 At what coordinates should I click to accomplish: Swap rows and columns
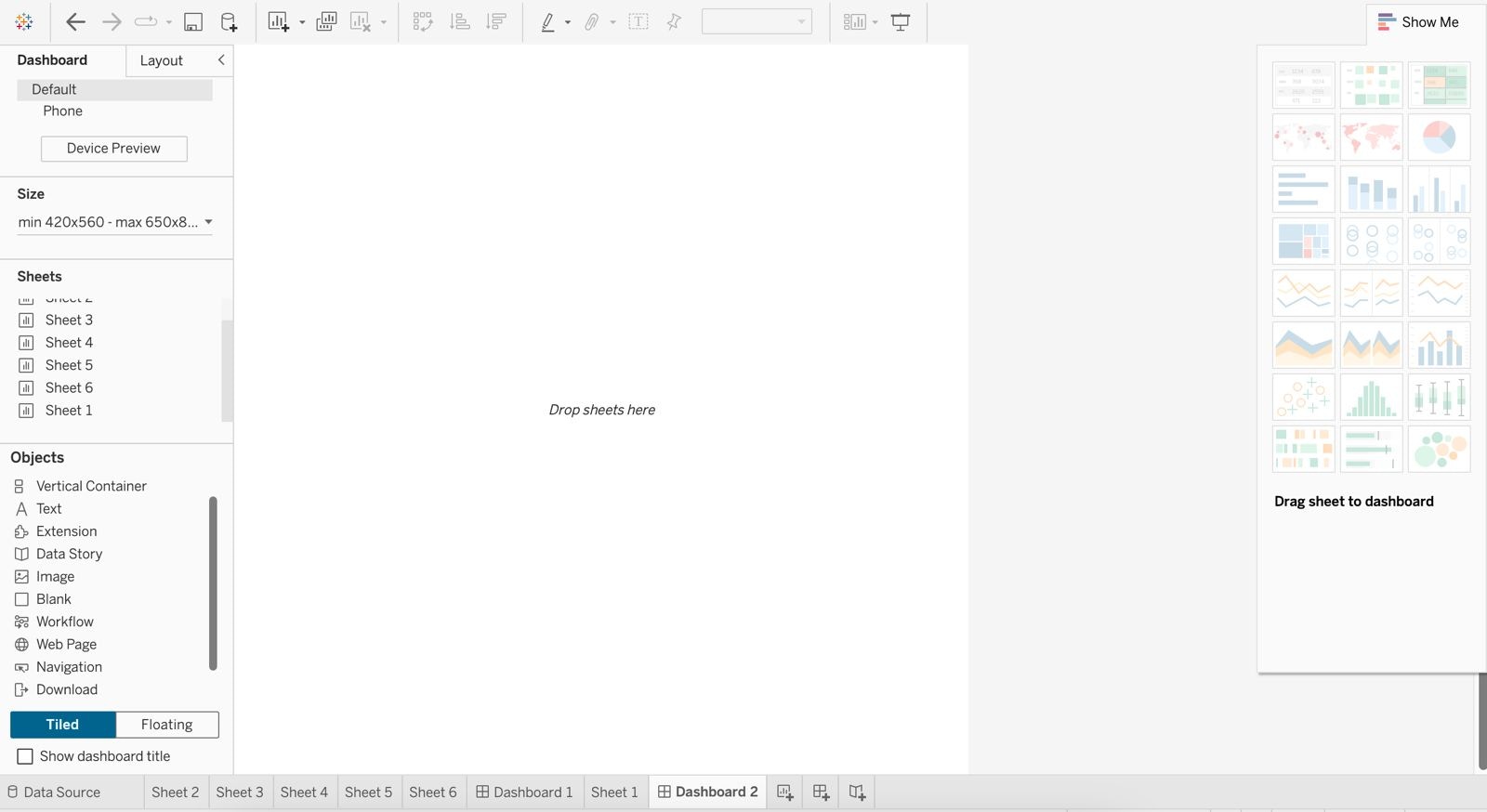coord(423,21)
